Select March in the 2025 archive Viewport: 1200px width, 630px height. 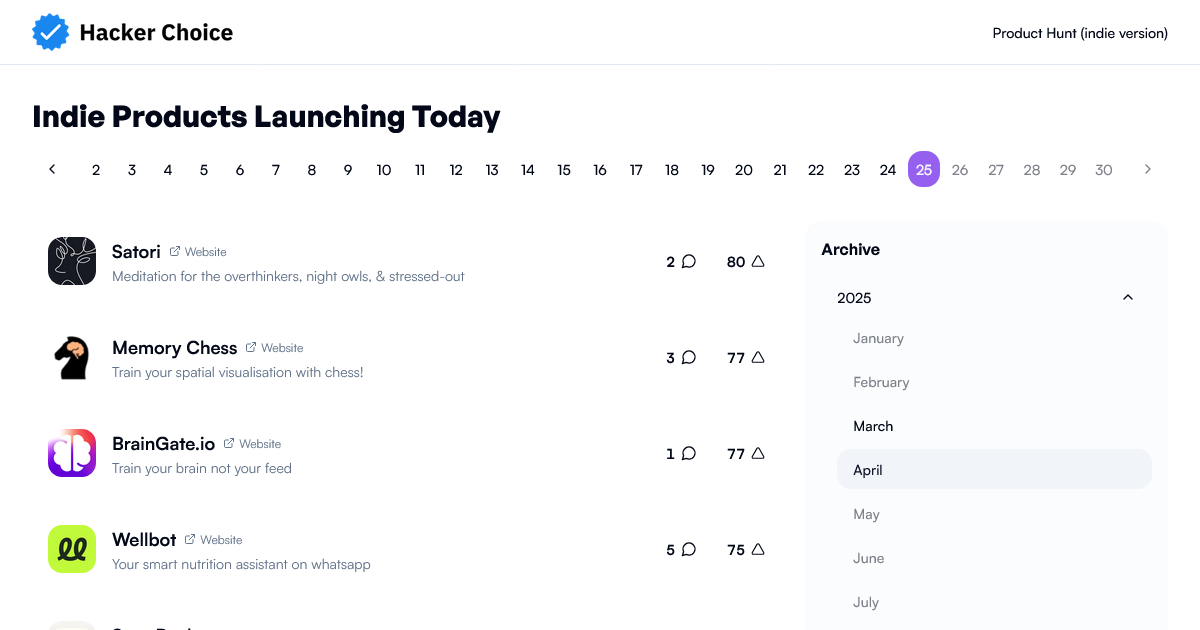pyautogui.click(x=873, y=426)
